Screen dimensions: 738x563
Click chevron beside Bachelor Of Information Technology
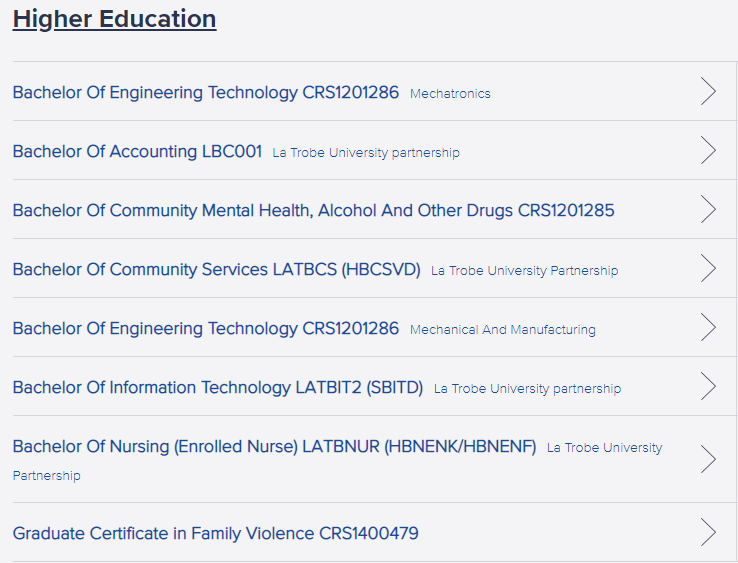708,386
